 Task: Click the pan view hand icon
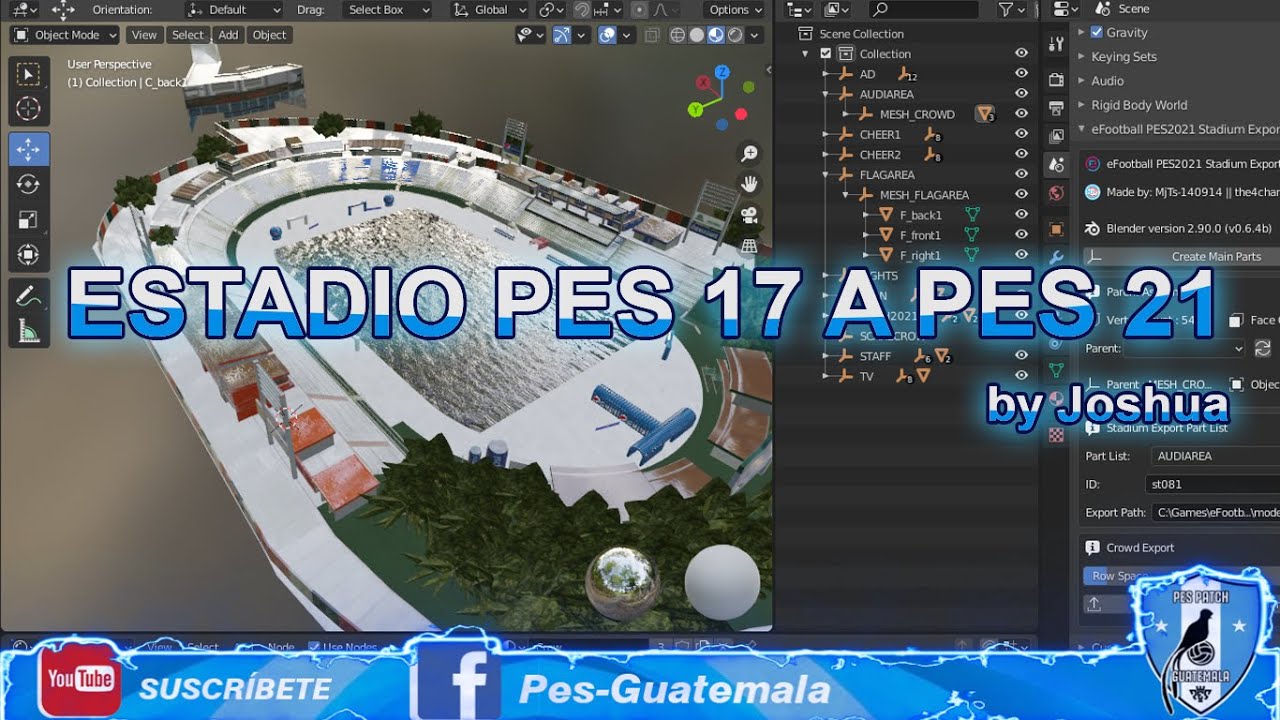click(749, 184)
